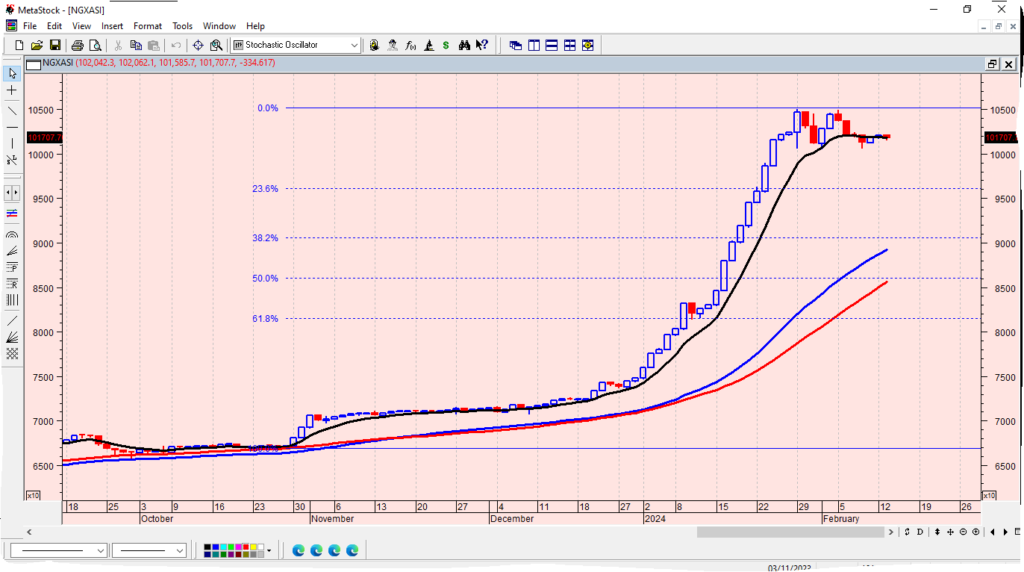Restore the NGXASI chart window
The image size is (1024, 572).
991,63
